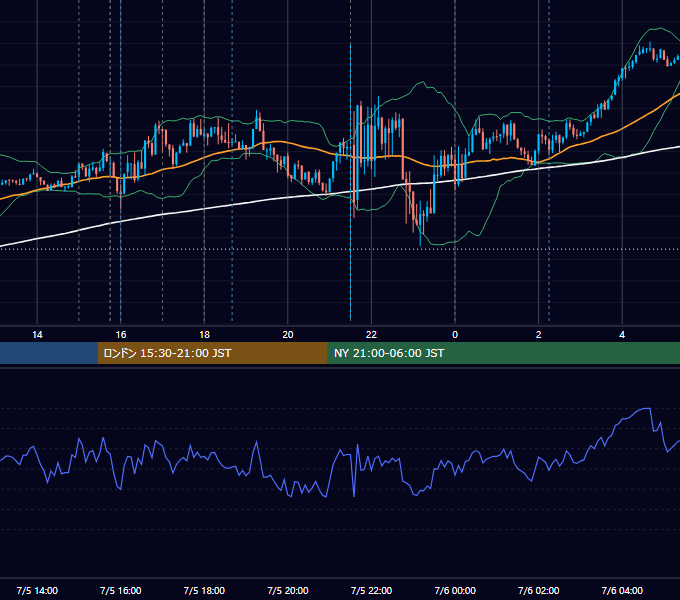Click the 7/5 14:00 date label

point(37,590)
